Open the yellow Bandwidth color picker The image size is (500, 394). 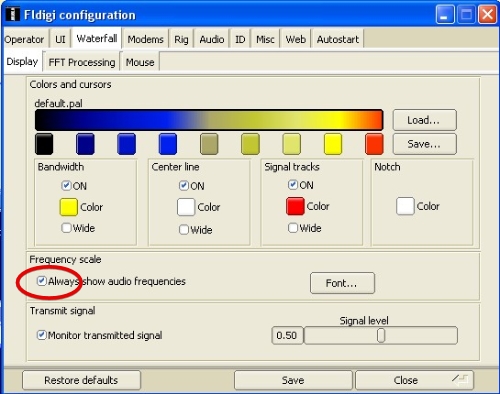[69, 207]
